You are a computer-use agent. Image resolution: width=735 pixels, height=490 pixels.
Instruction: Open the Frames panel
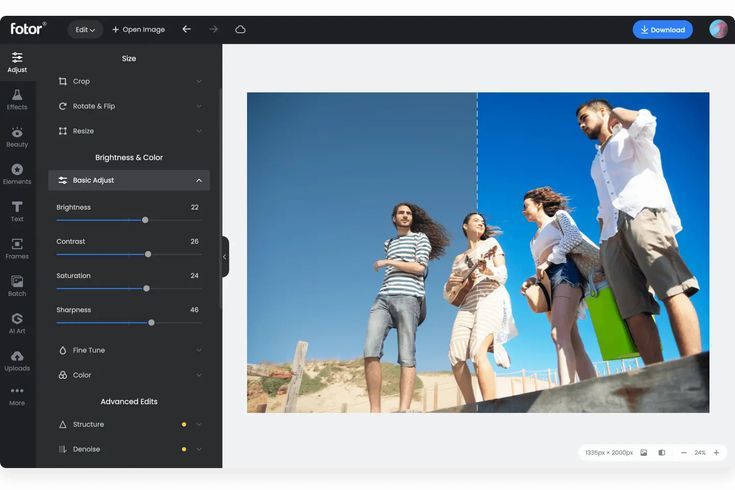click(17, 248)
